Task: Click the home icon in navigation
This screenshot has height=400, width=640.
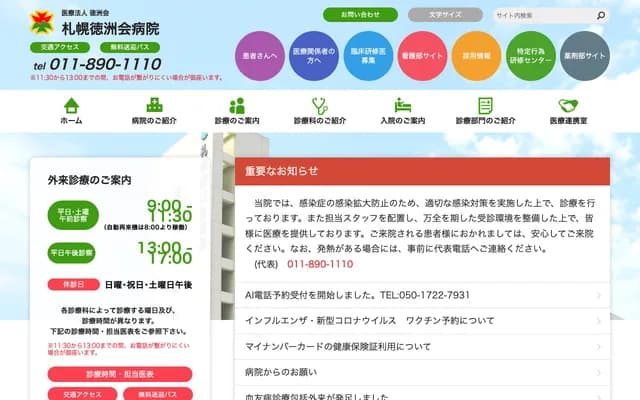Action: (71, 105)
